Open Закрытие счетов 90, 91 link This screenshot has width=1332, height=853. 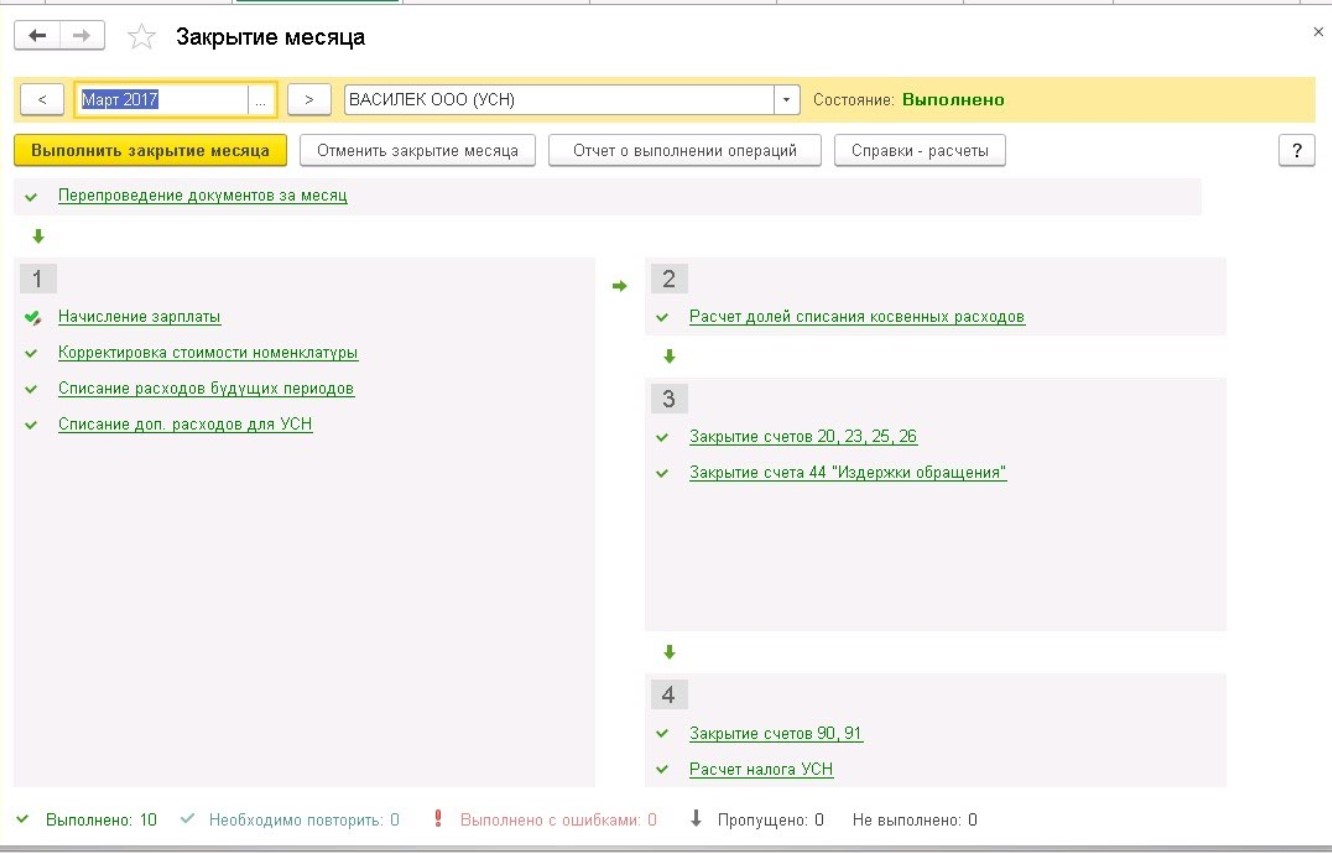776,733
